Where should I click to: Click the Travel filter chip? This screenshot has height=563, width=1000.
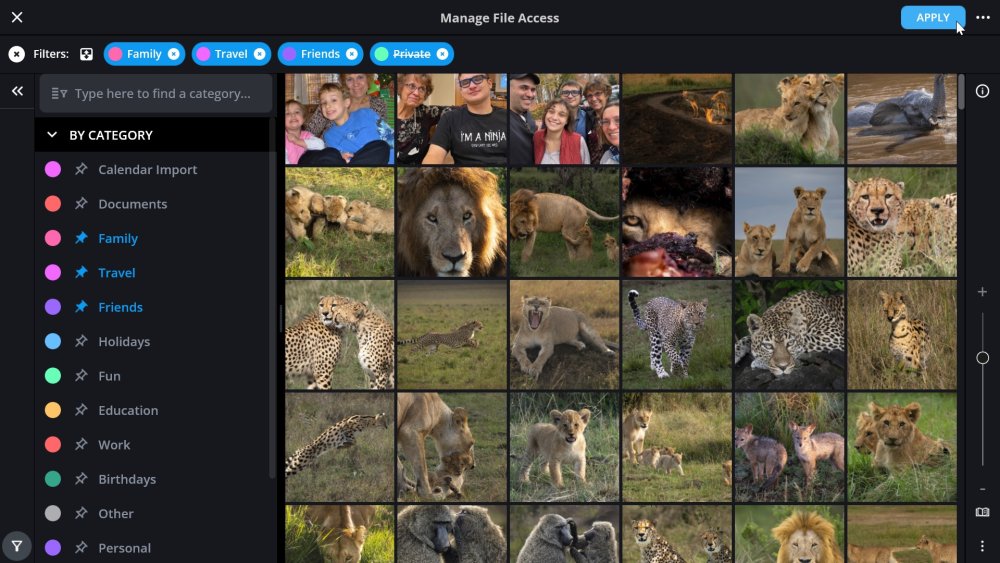[230, 54]
